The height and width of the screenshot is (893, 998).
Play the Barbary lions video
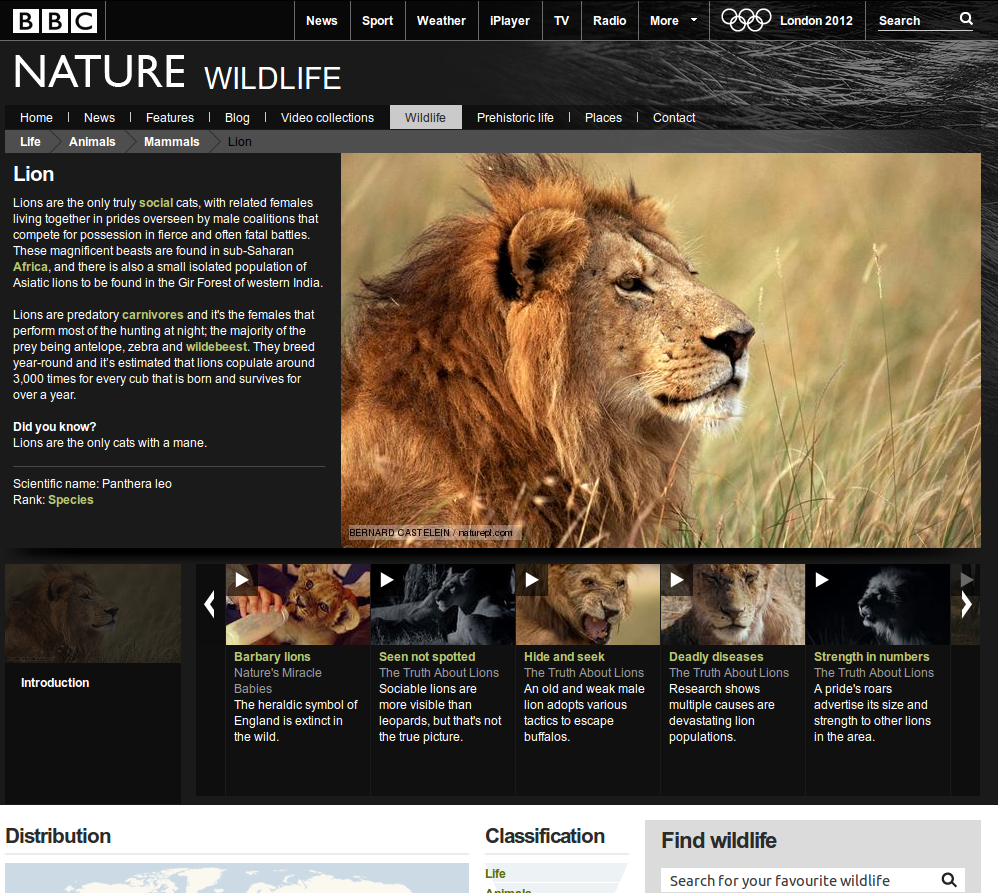pyautogui.click(x=242, y=579)
